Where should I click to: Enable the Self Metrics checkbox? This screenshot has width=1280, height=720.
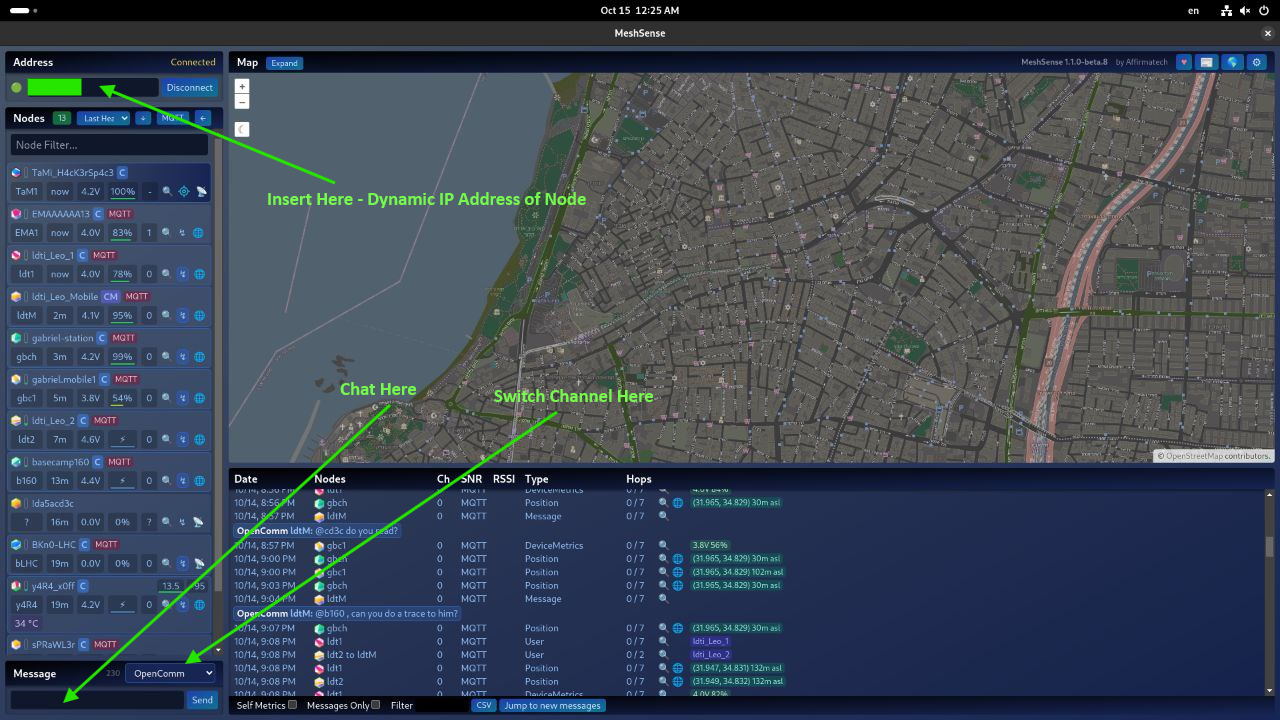tap(292, 705)
